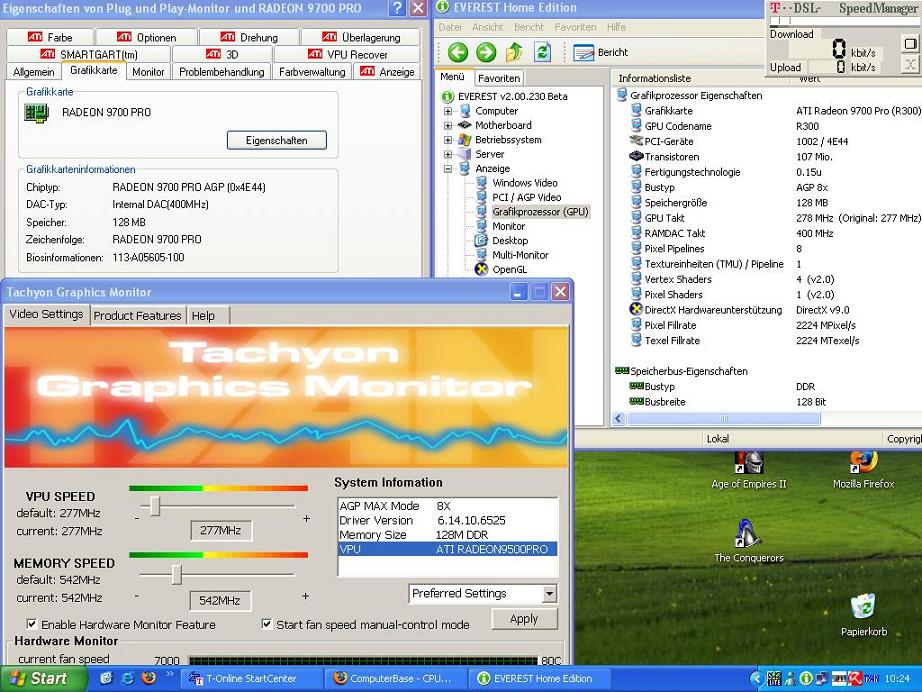This screenshot has width=922, height=692.
Task: Switch to the Überlagerung tab
Action: click(x=361, y=37)
